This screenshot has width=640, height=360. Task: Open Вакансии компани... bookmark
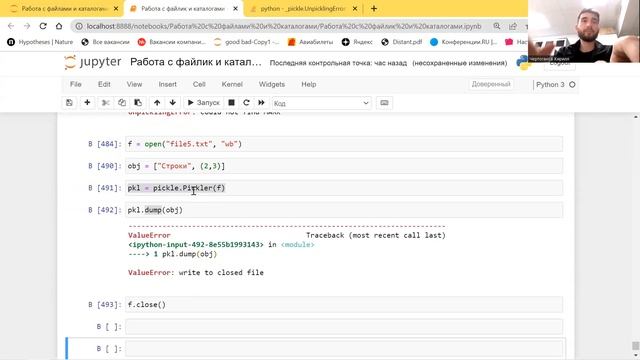click(x=172, y=42)
